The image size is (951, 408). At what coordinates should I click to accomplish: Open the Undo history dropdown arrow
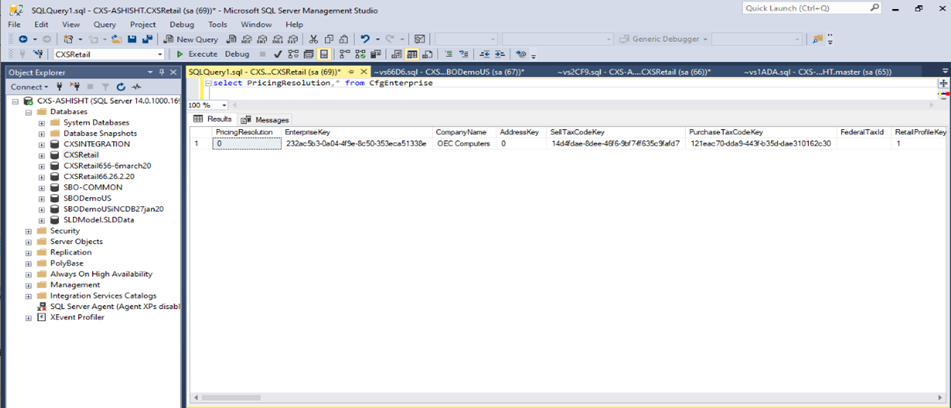point(377,39)
